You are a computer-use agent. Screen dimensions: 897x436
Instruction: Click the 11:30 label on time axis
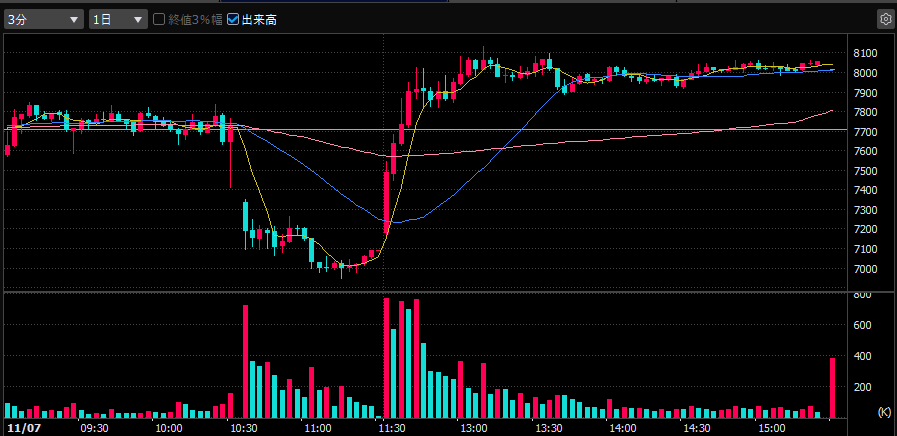click(x=392, y=428)
